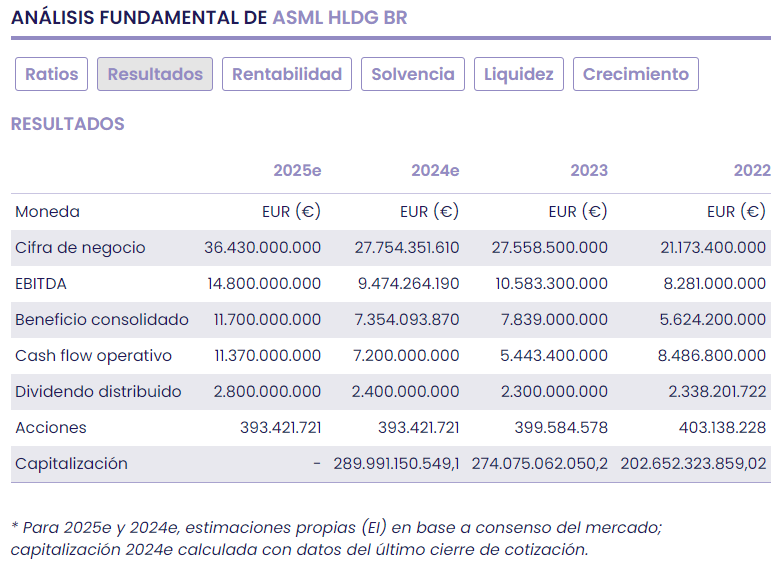The width and height of the screenshot is (777, 567).
Task: Click the 2023 column header
Action: point(589,170)
